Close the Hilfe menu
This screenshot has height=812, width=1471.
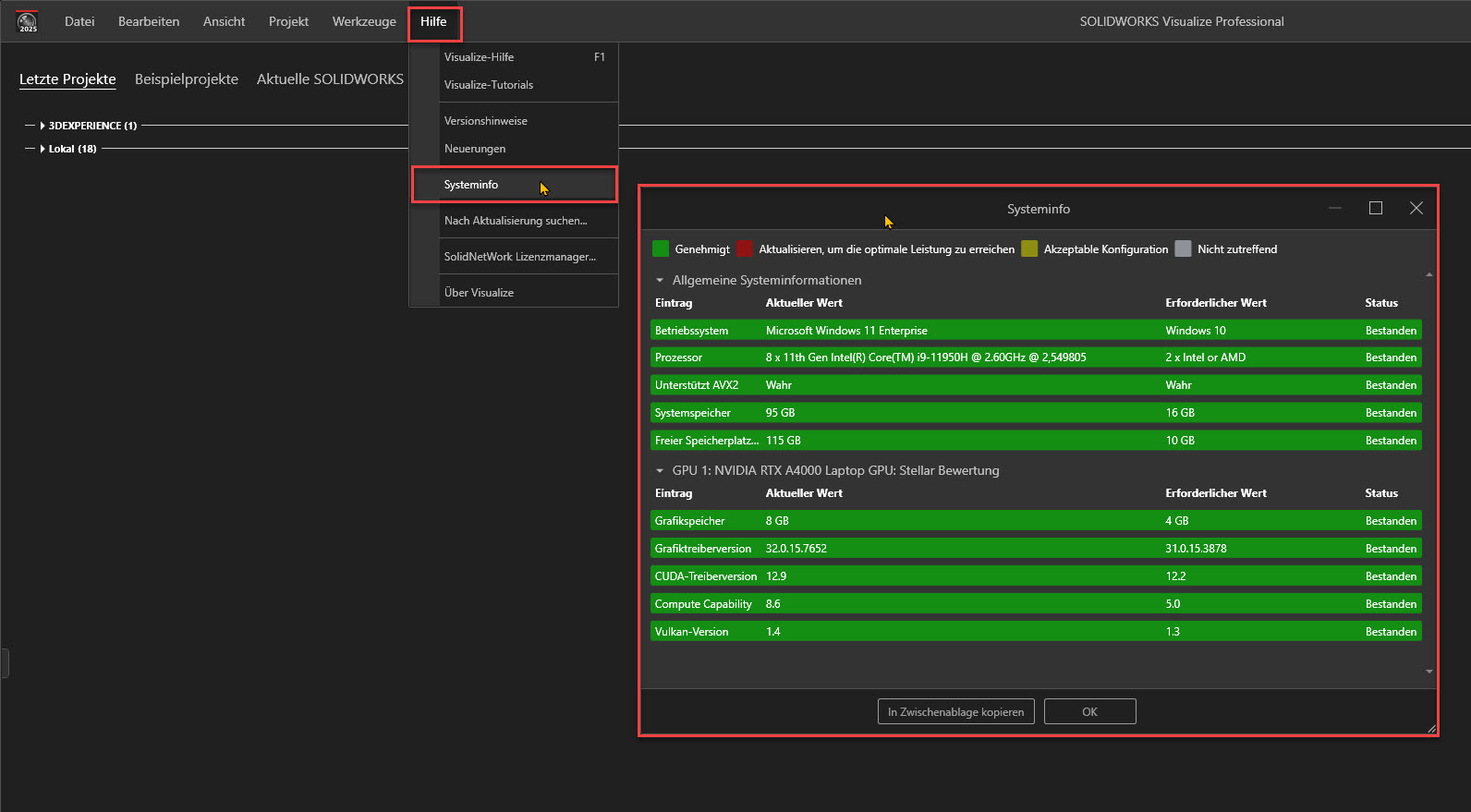click(433, 21)
